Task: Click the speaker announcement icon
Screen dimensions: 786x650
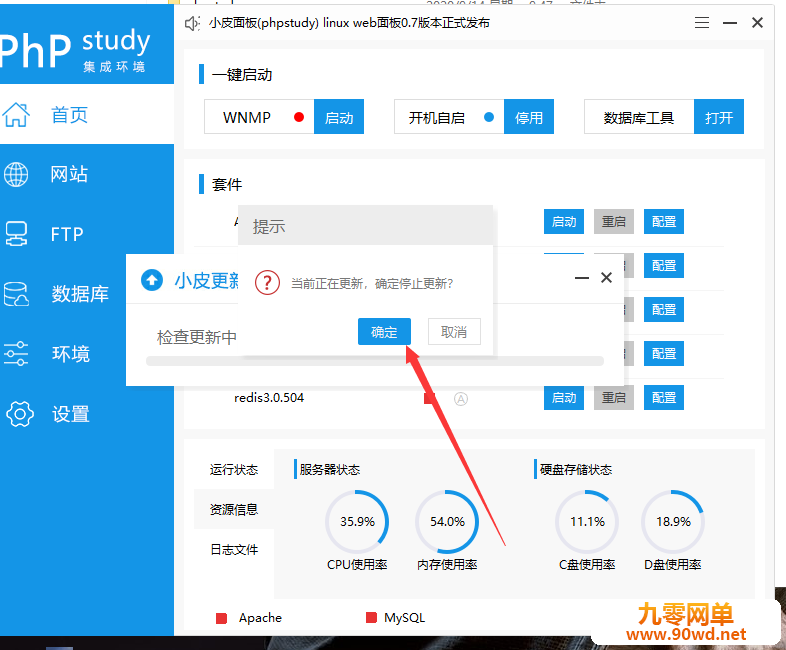Action: pyautogui.click(x=192, y=23)
